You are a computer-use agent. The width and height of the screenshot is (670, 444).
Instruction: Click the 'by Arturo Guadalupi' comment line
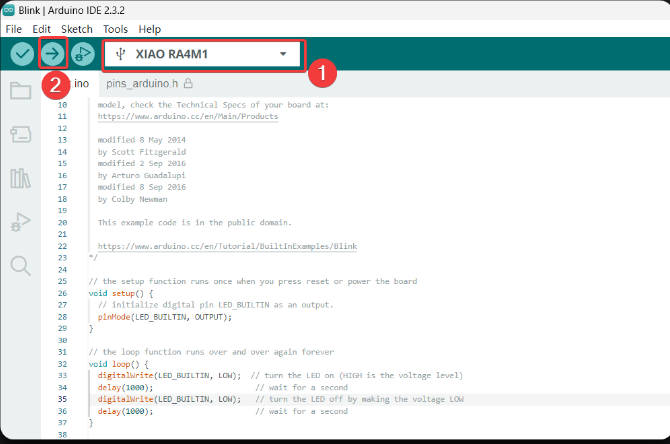141,175
